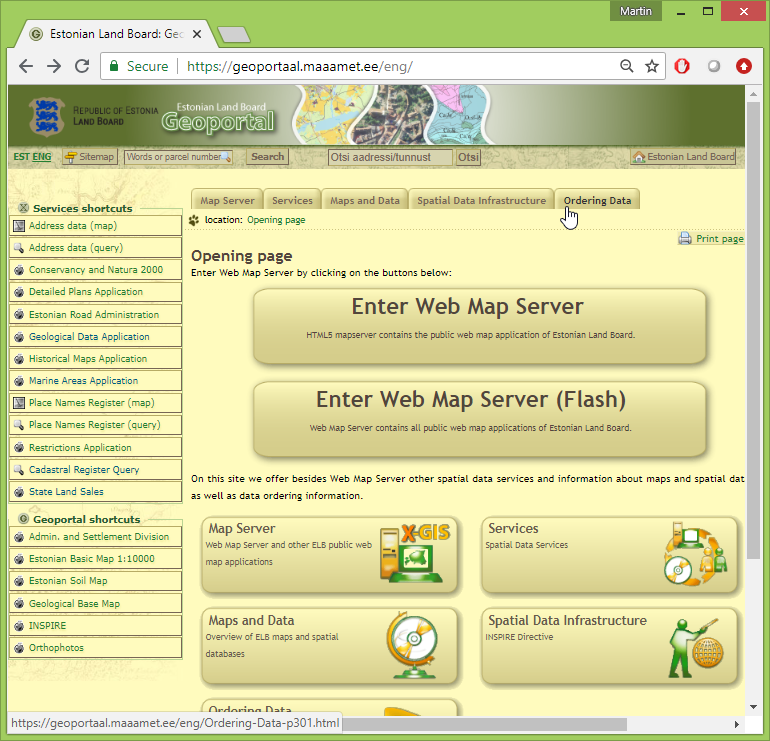Click the red update arrow icon in toolbar
The width and height of the screenshot is (770, 741).
pos(743,66)
